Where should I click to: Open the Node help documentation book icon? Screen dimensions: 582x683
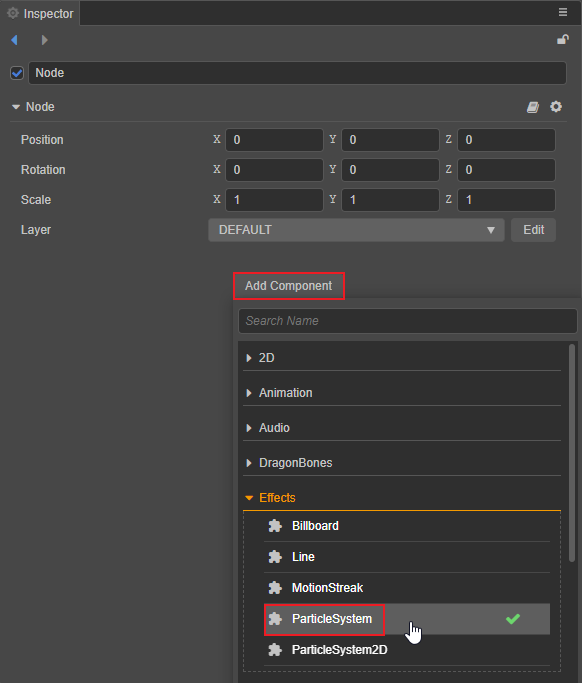click(x=533, y=107)
